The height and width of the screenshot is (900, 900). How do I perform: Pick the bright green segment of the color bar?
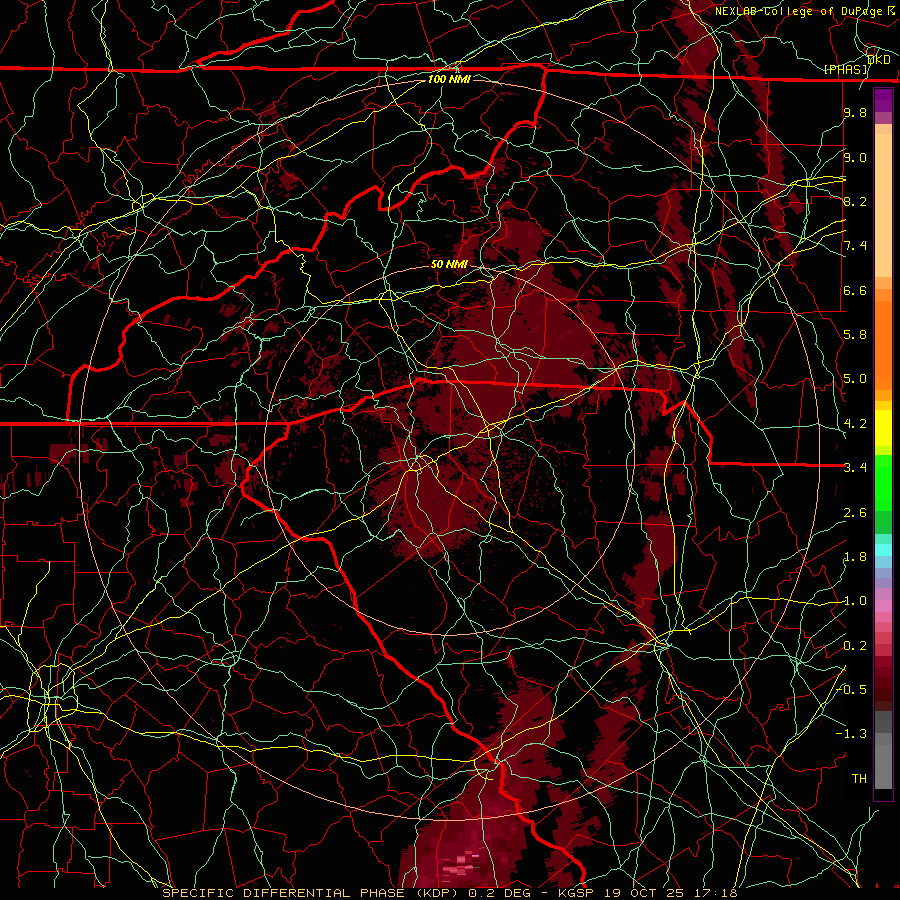[883, 485]
